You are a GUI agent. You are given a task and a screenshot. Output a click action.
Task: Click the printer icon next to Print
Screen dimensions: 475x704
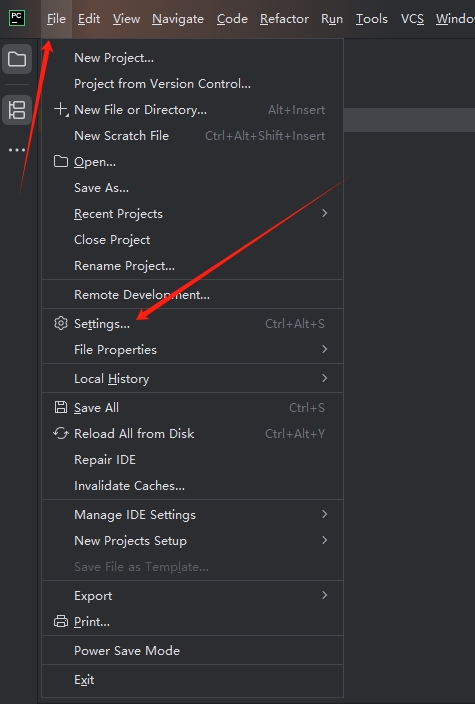pos(61,621)
